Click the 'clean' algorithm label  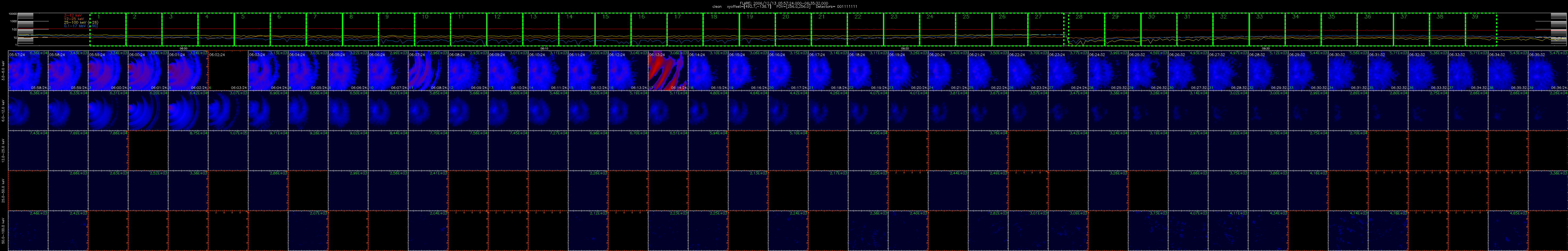pos(717,6)
